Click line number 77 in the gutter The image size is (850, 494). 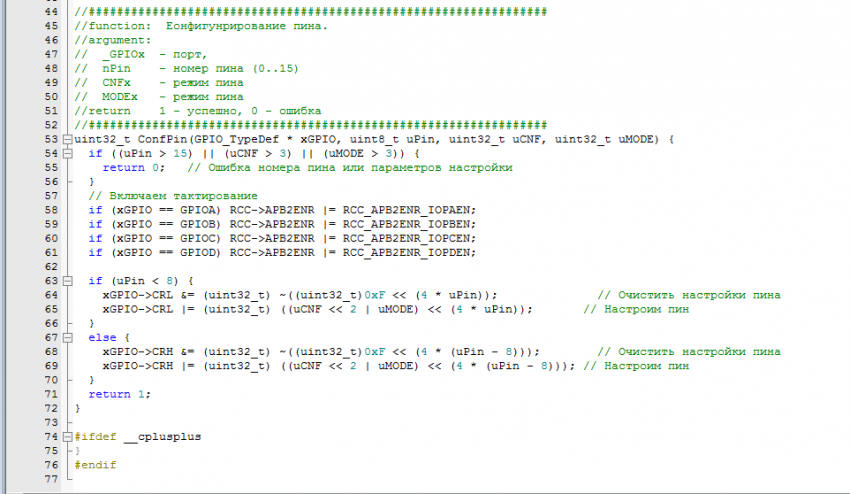click(x=50, y=479)
